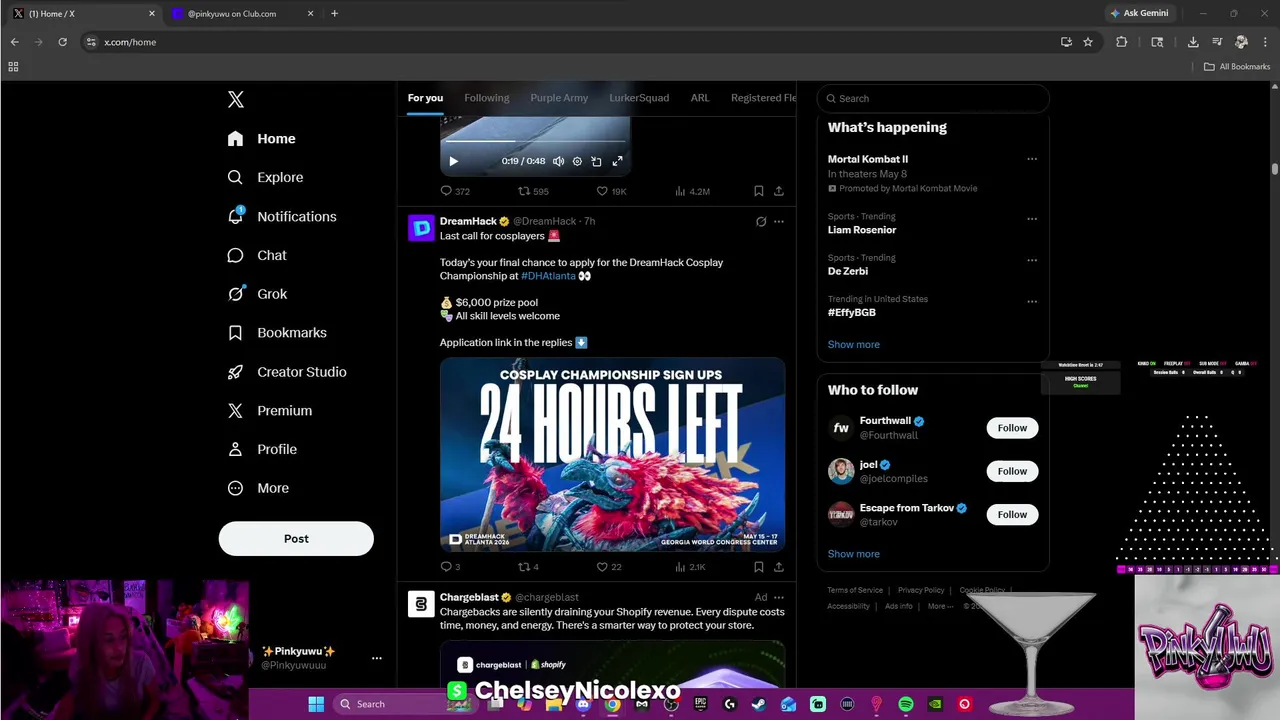Open more options for Mortal Kombat II trend
This screenshot has height=720, width=1280.
click(x=1032, y=159)
